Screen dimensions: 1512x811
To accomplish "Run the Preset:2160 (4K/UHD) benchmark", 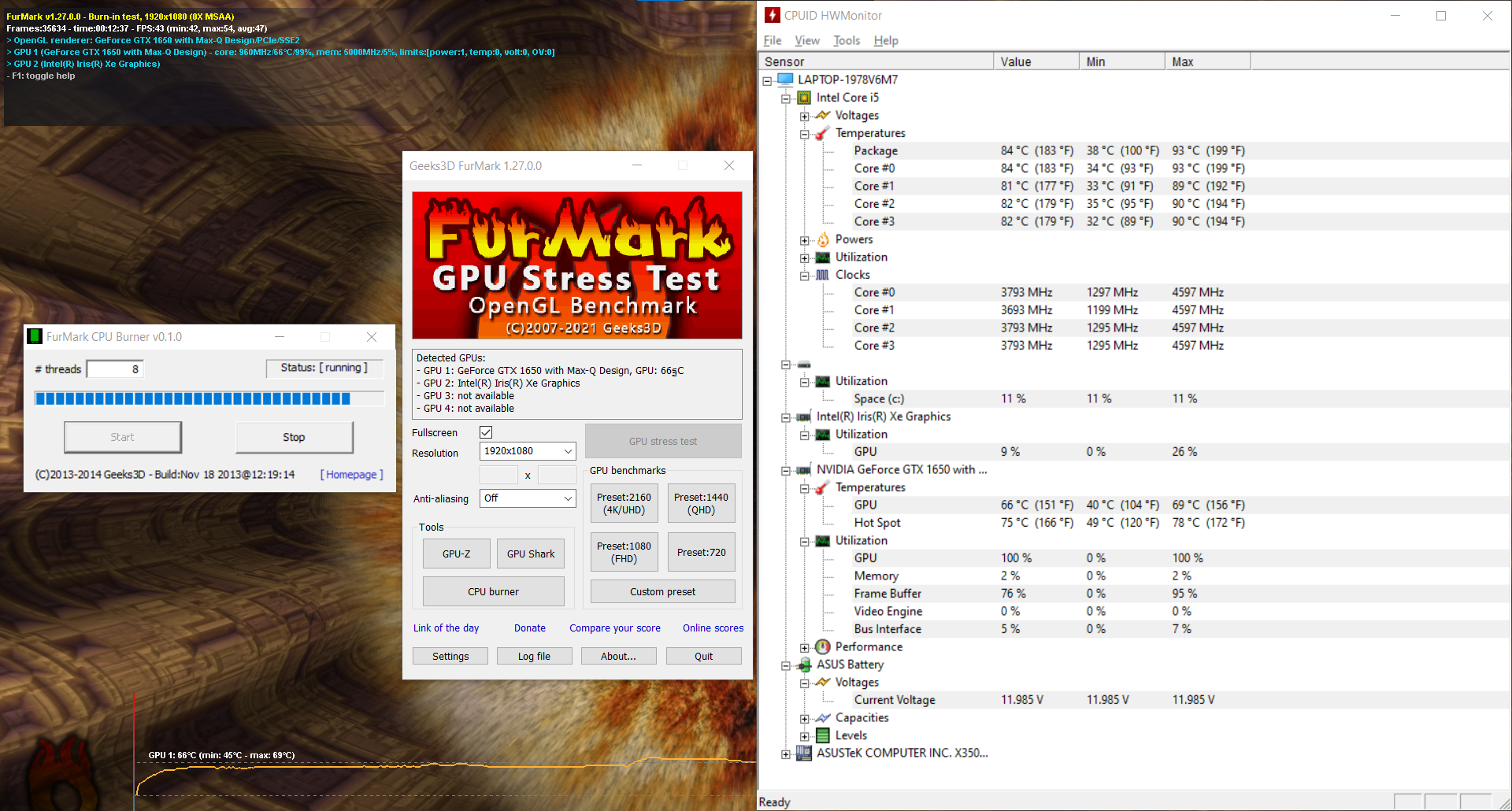I will click(x=624, y=503).
